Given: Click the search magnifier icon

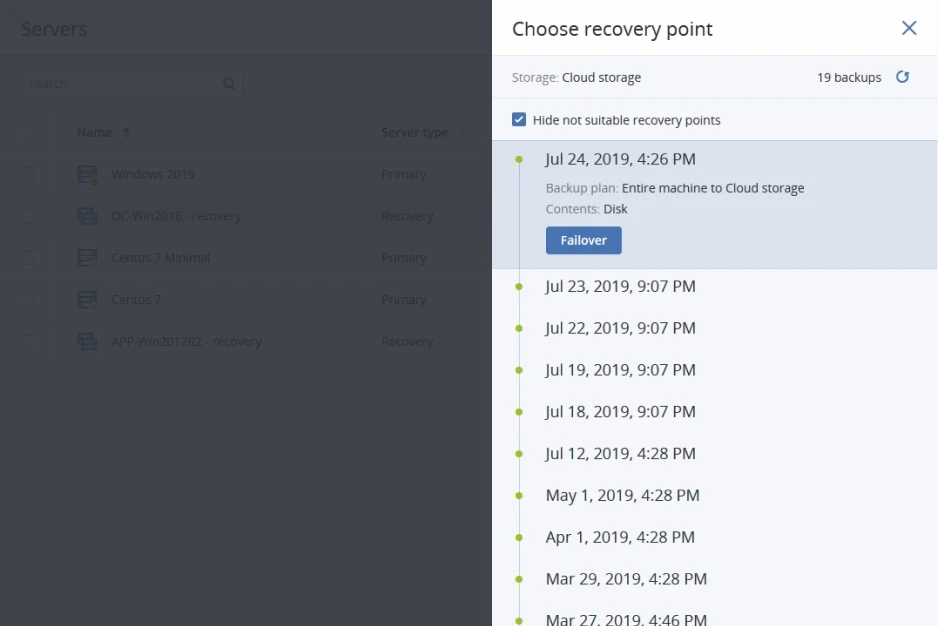Looking at the screenshot, I should tap(229, 84).
